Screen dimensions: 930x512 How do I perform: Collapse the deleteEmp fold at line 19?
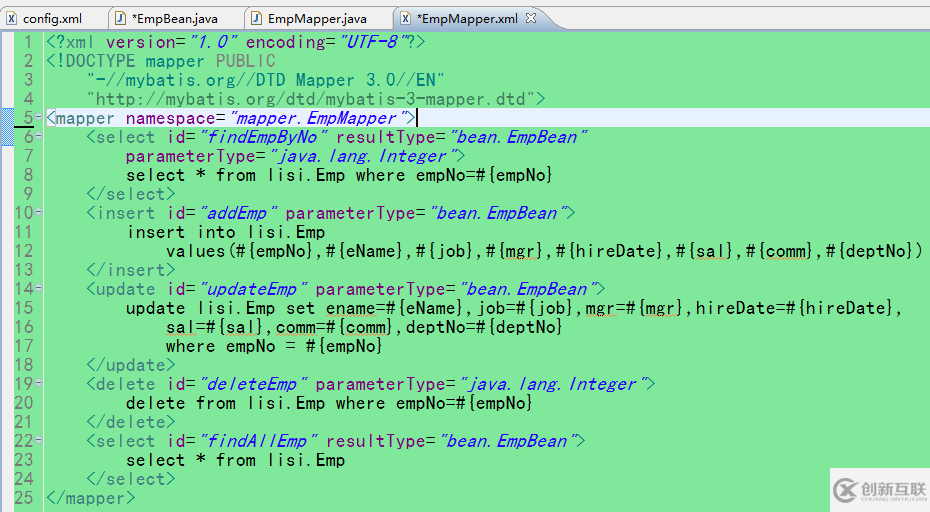[39, 383]
